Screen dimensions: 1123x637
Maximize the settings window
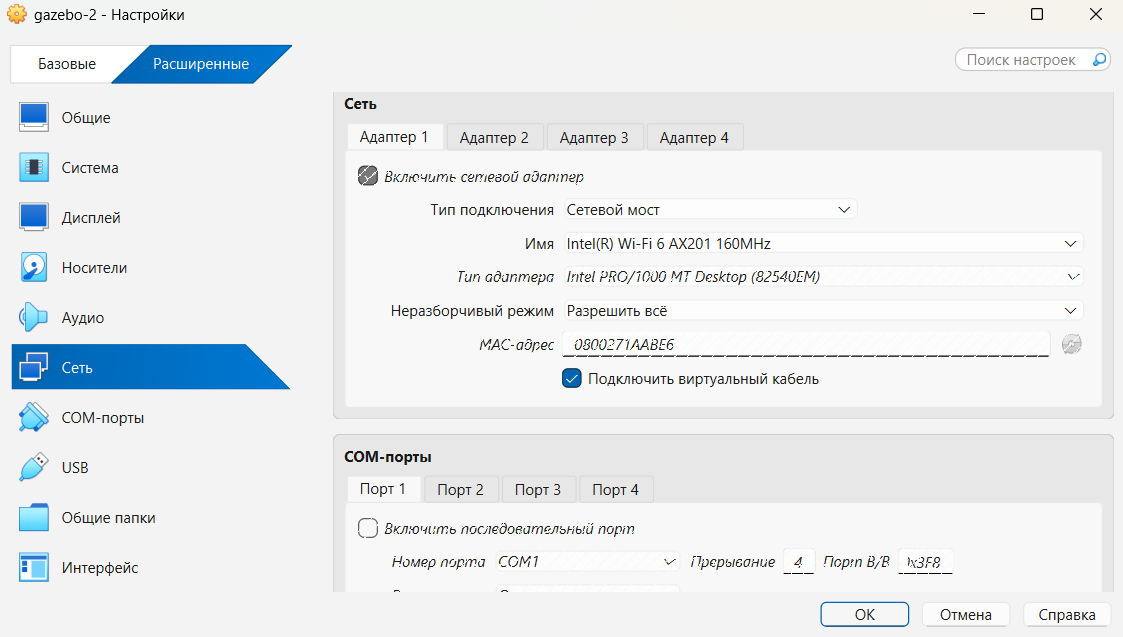[x=1036, y=14]
